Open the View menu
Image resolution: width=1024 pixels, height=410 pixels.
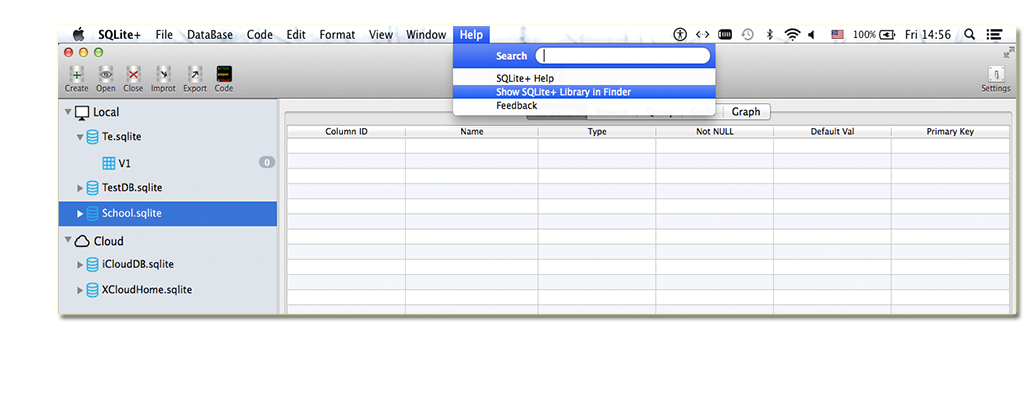point(381,35)
